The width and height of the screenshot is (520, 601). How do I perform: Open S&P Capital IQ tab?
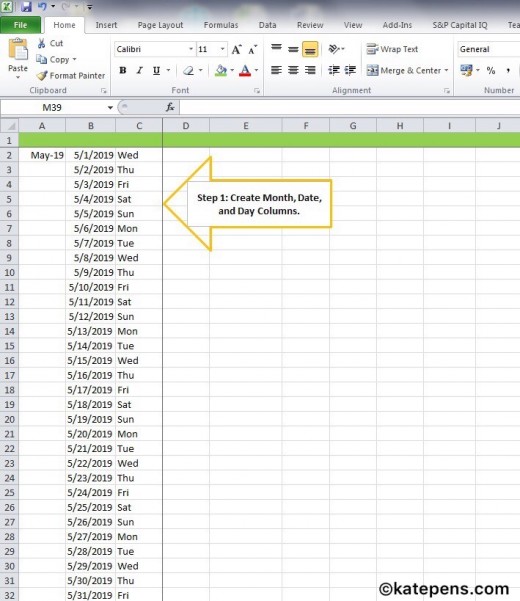[x=460, y=25]
